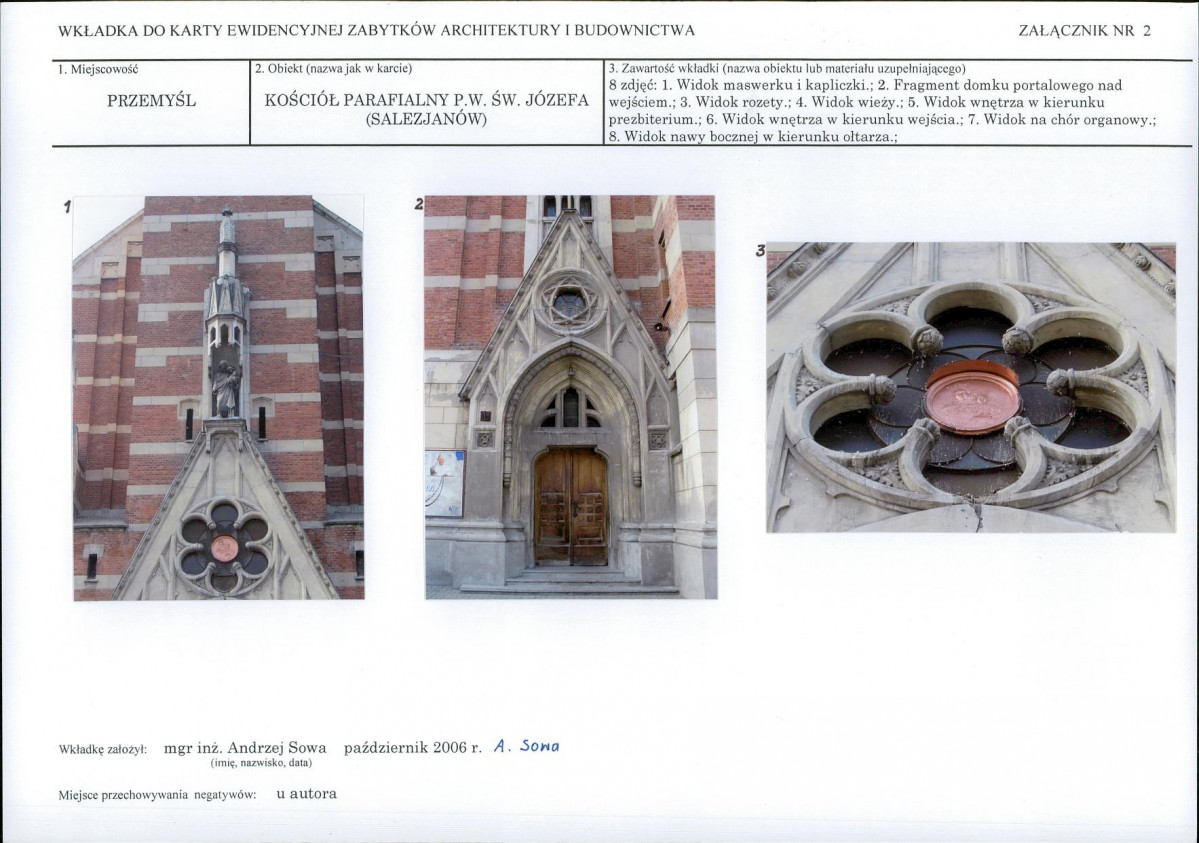Click the ZAŁĄCZNIK NR 2 label
This screenshot has height=843, width=1199.
click(1084, 31)
